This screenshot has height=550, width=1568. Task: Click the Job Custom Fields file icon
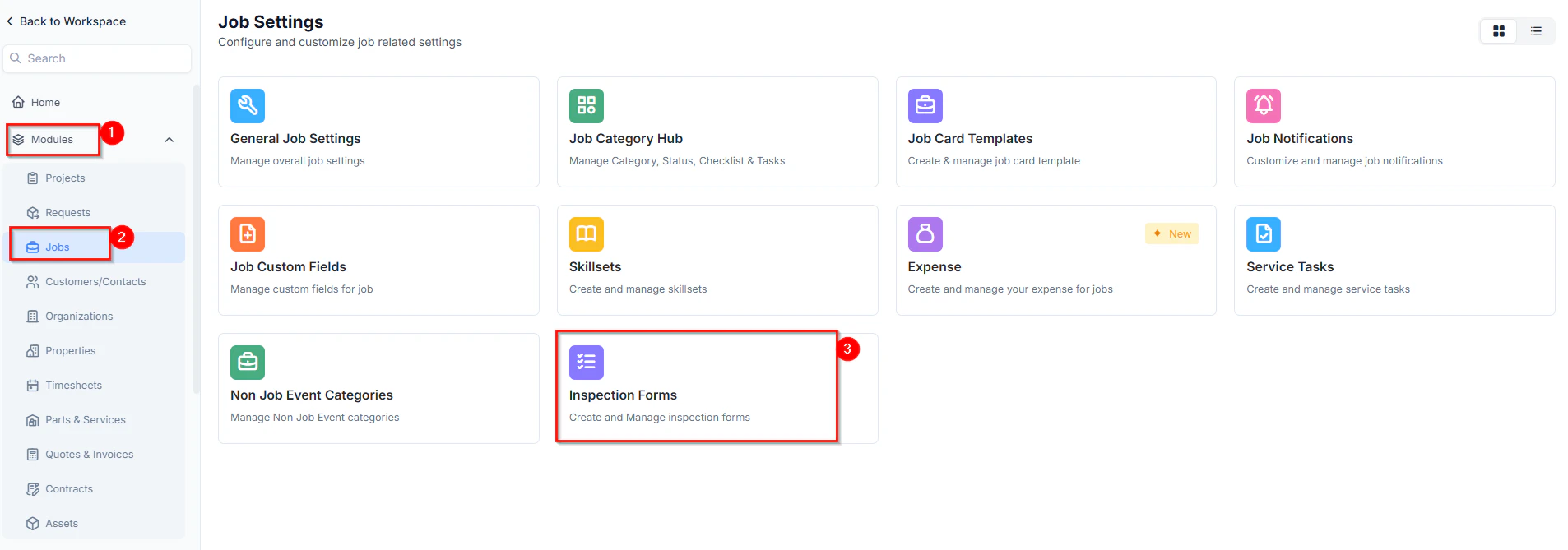click(x=248, y=234)
